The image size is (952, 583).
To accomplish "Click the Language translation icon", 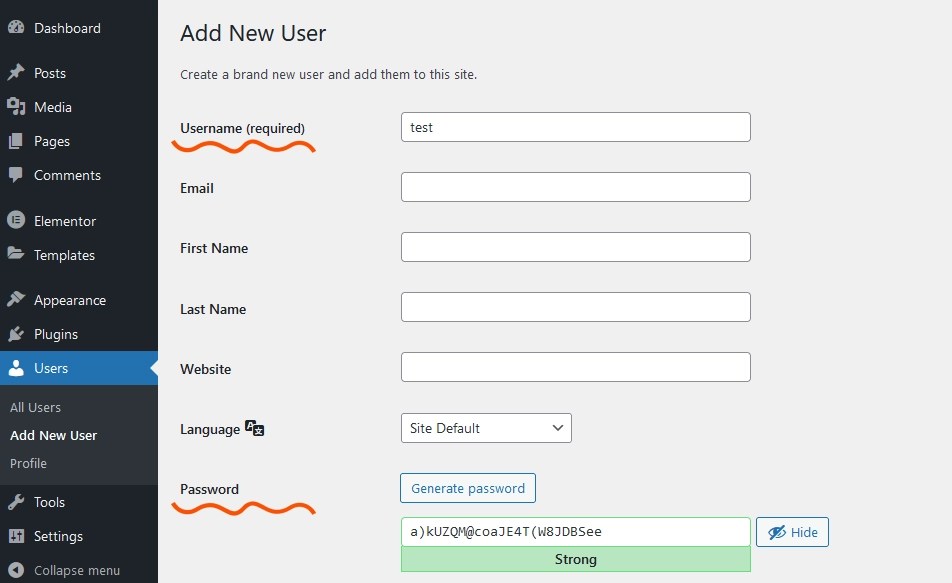I will (253, 428).
